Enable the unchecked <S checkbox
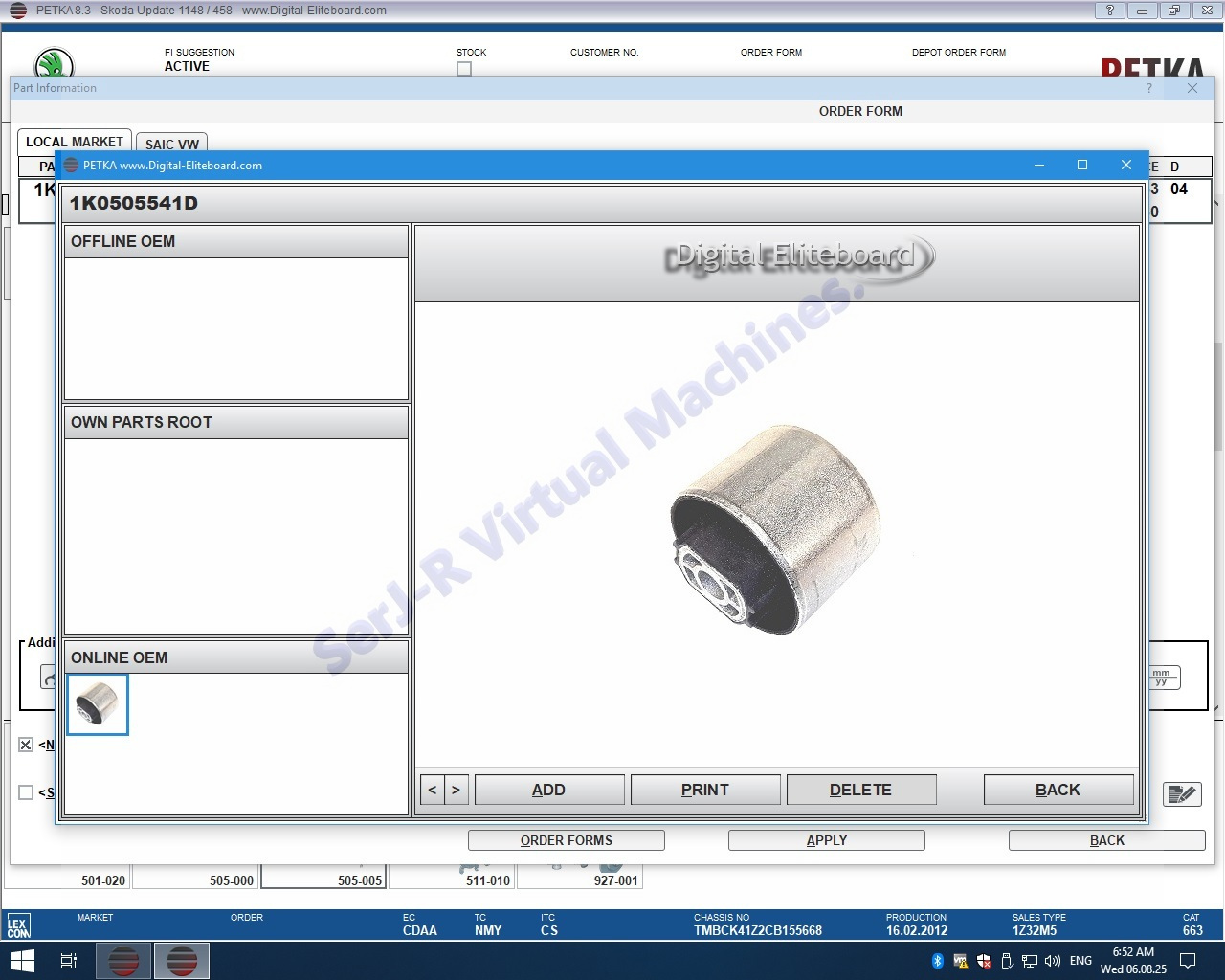The image size is (1225, 980). click(x=26, y=792)
